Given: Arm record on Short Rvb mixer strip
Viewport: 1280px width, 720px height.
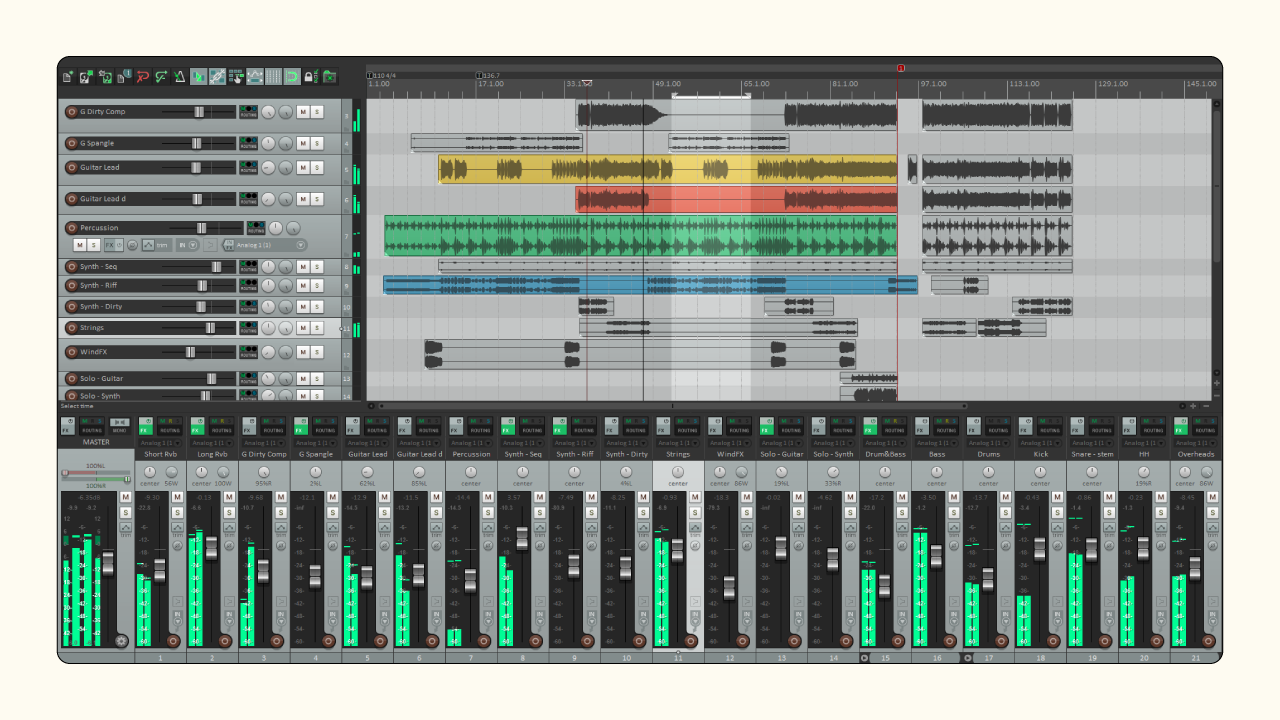Looking at the screenshot, I should (173, 641).
